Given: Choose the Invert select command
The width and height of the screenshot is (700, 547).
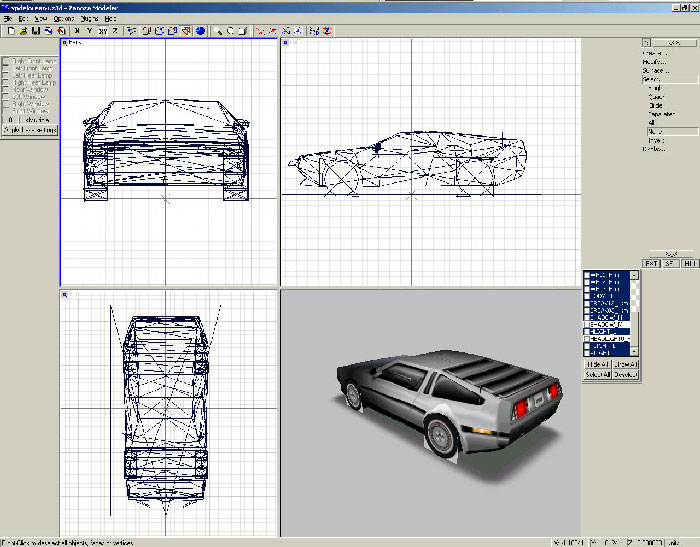Looking at the screenshot, I should click(x=656, y=140).
